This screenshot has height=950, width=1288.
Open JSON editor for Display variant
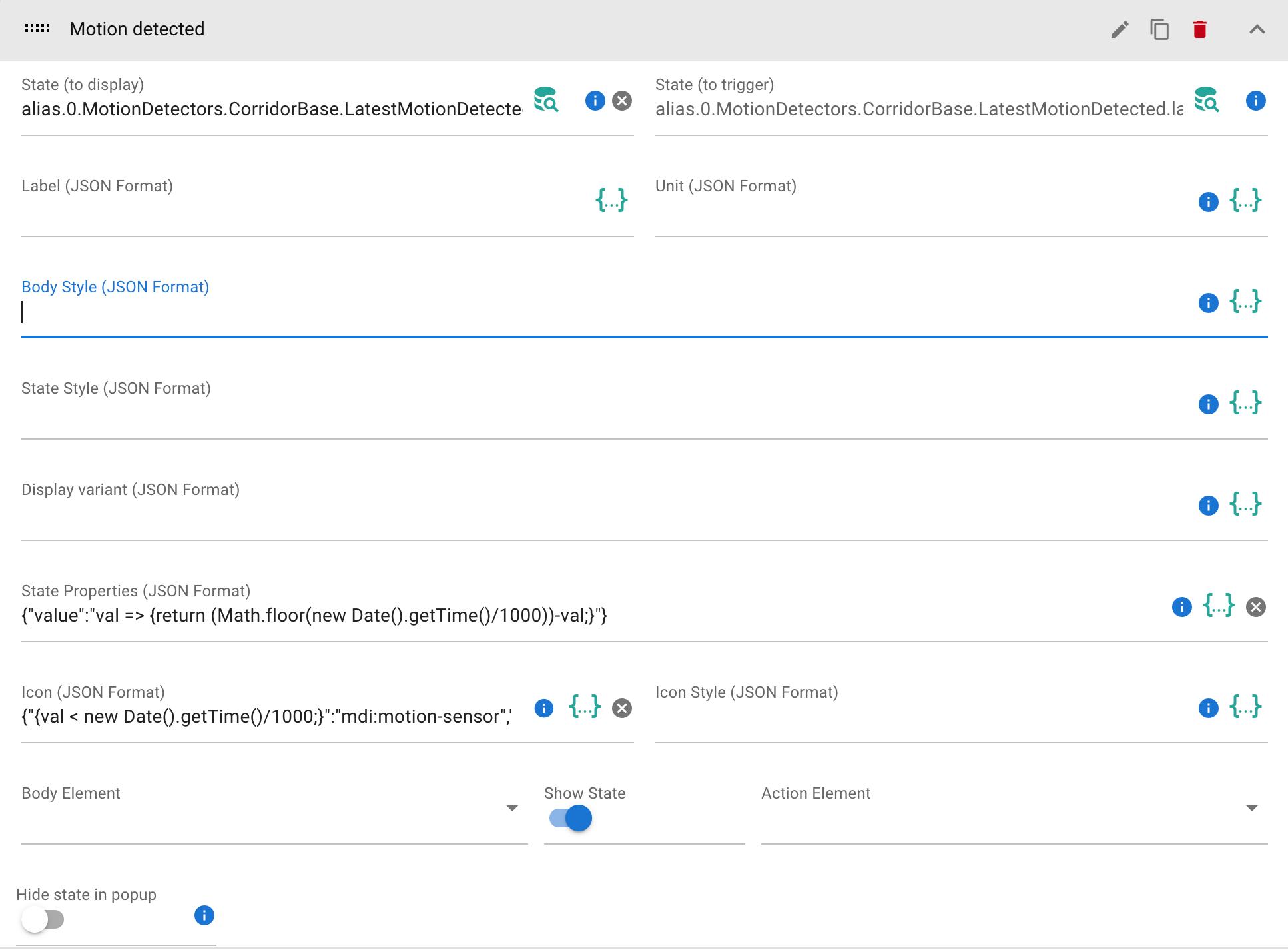coord(1245,504)
